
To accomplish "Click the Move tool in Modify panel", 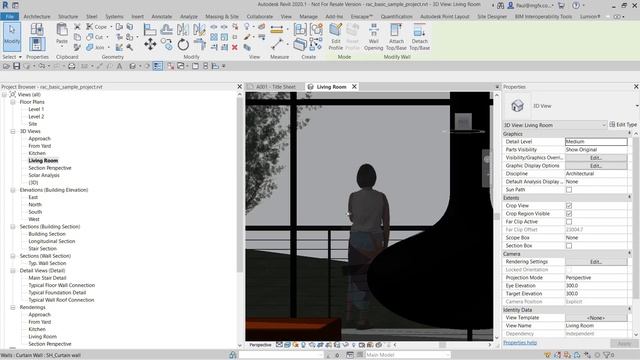I will 150,44.
